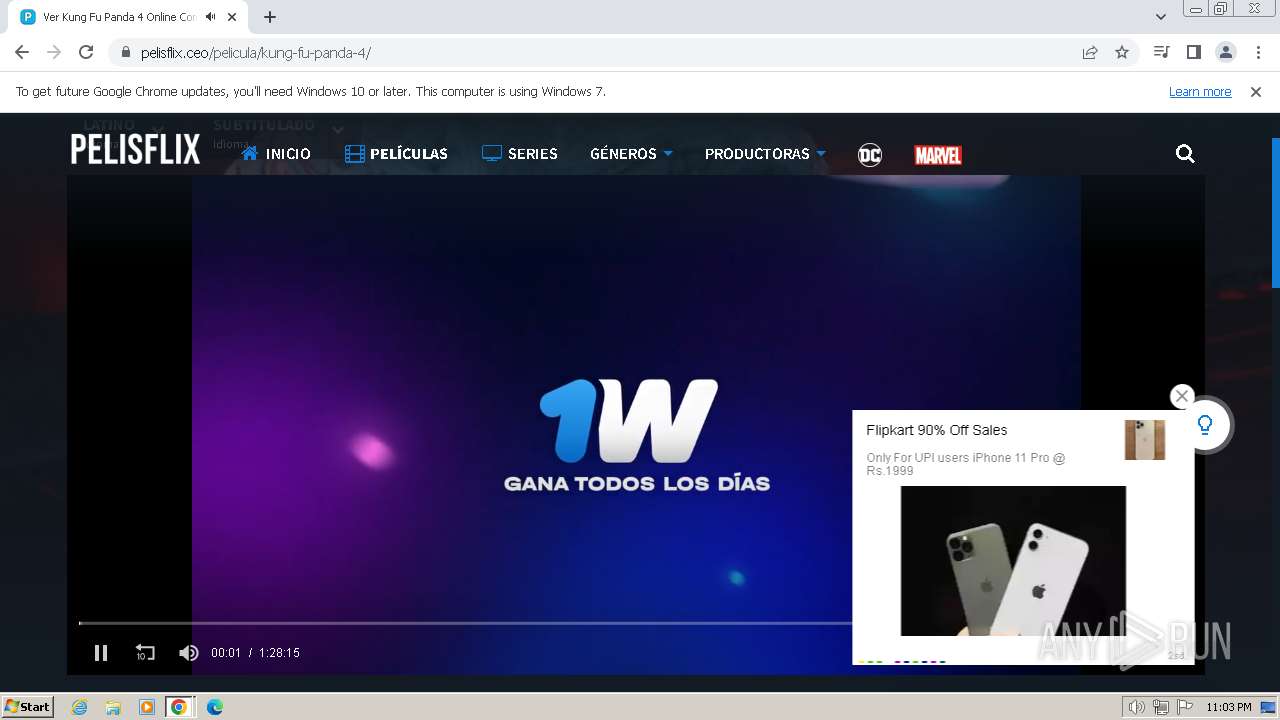1280x720 pixels.
Task: Mute the tab audio icon
Action: pos(210,17)
